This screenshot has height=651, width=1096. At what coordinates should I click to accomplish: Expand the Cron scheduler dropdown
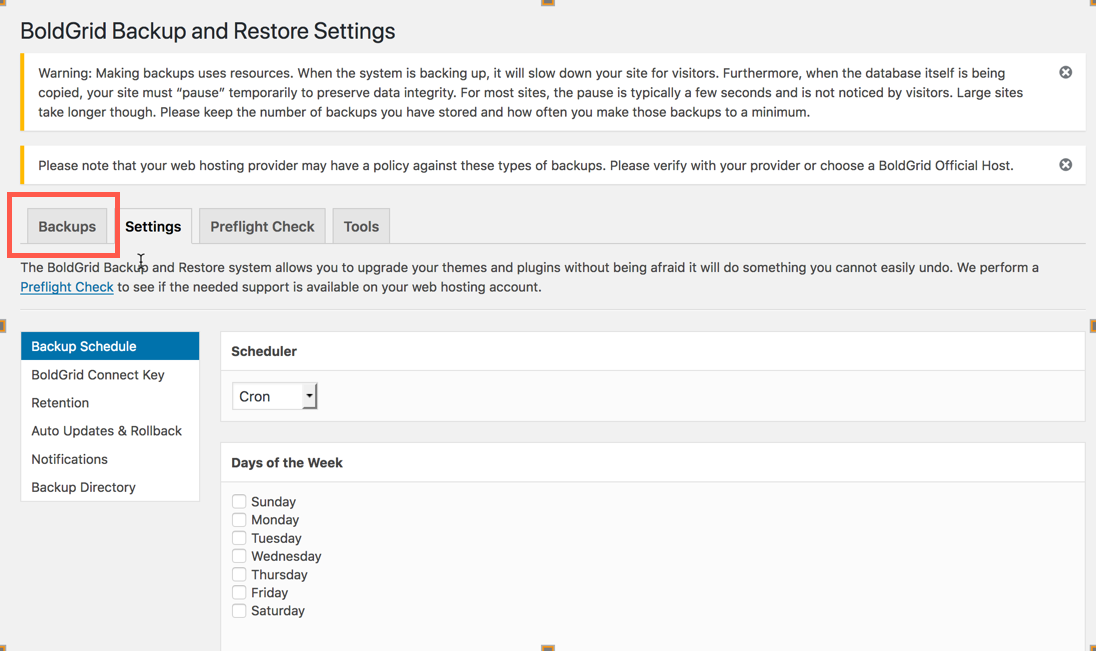275,396
